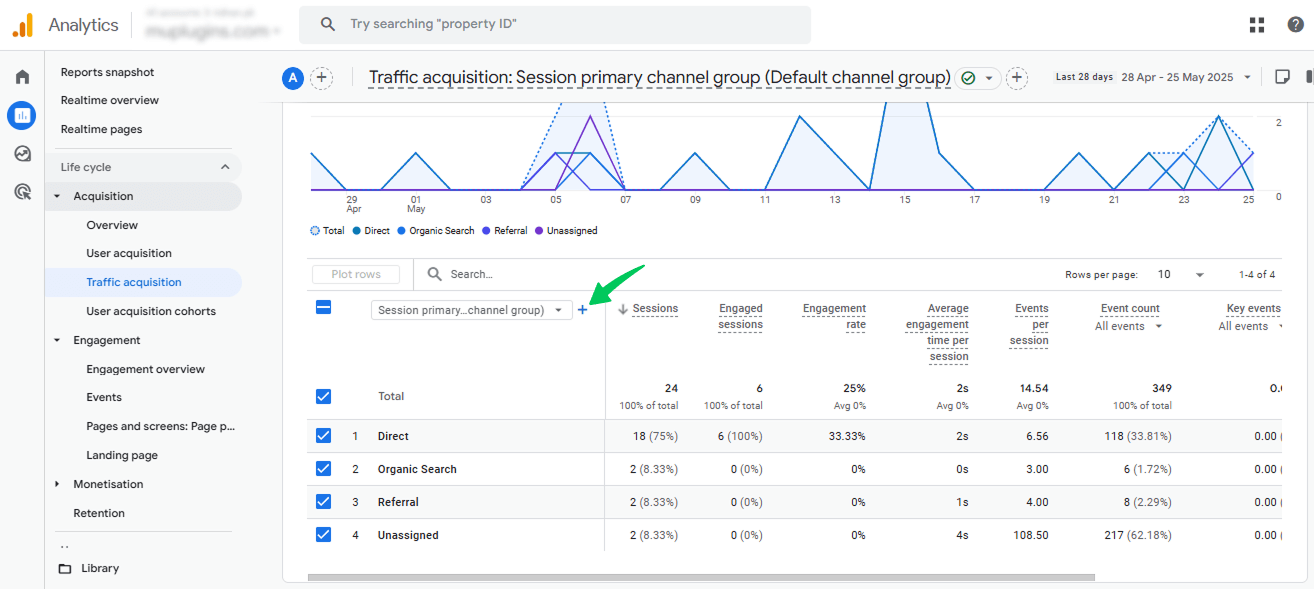
Task: Add filter via plus icon beside title
Action: [x=1017, y=78]
